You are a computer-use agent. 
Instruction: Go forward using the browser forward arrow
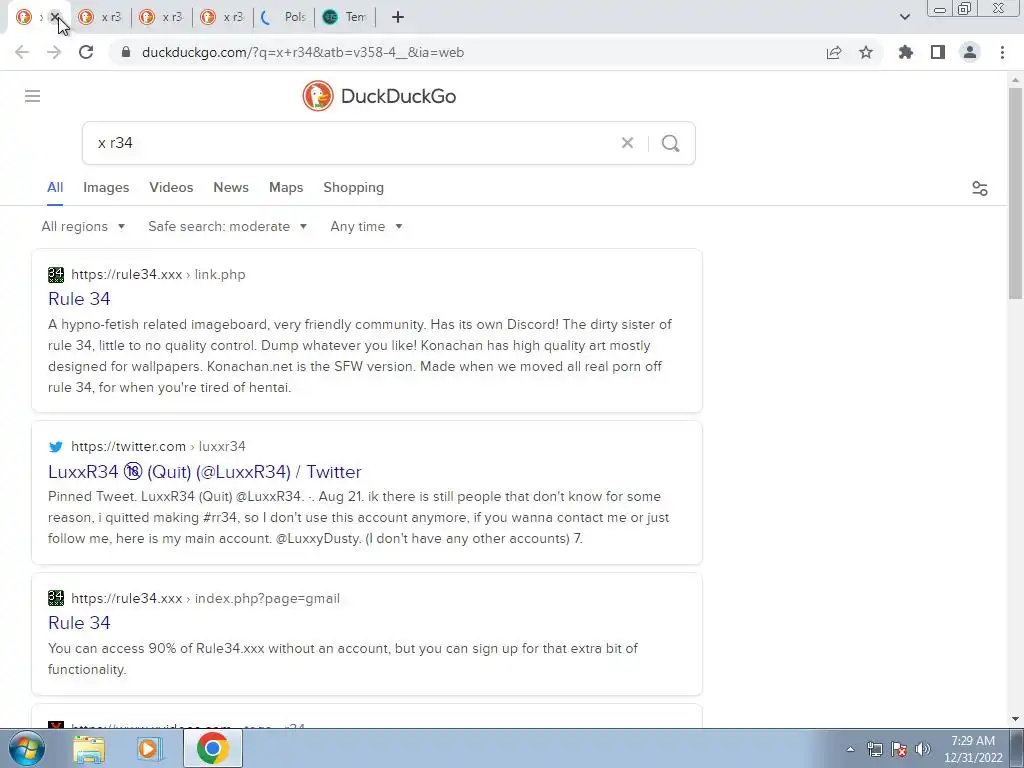point(54,52)
